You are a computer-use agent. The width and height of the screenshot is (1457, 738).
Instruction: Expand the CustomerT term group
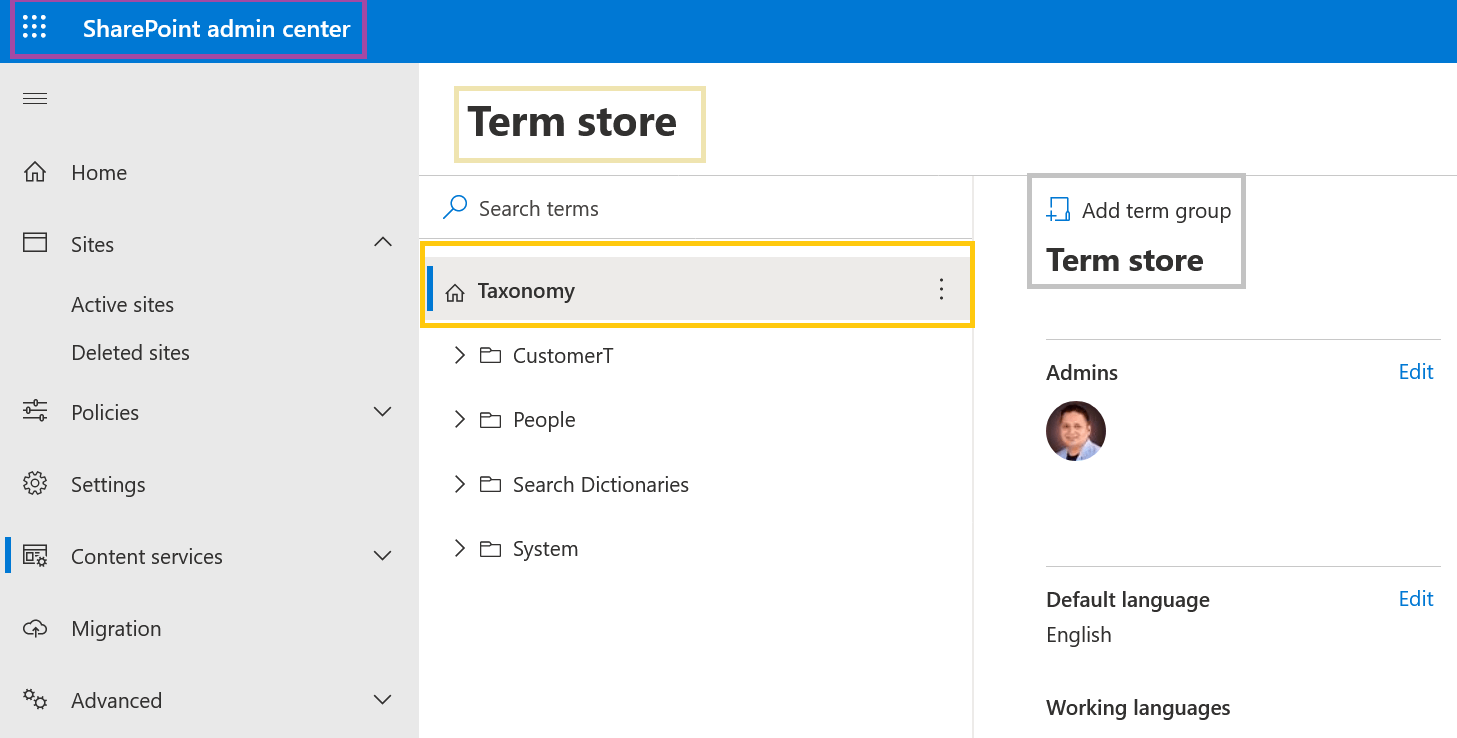click(460, 355)
